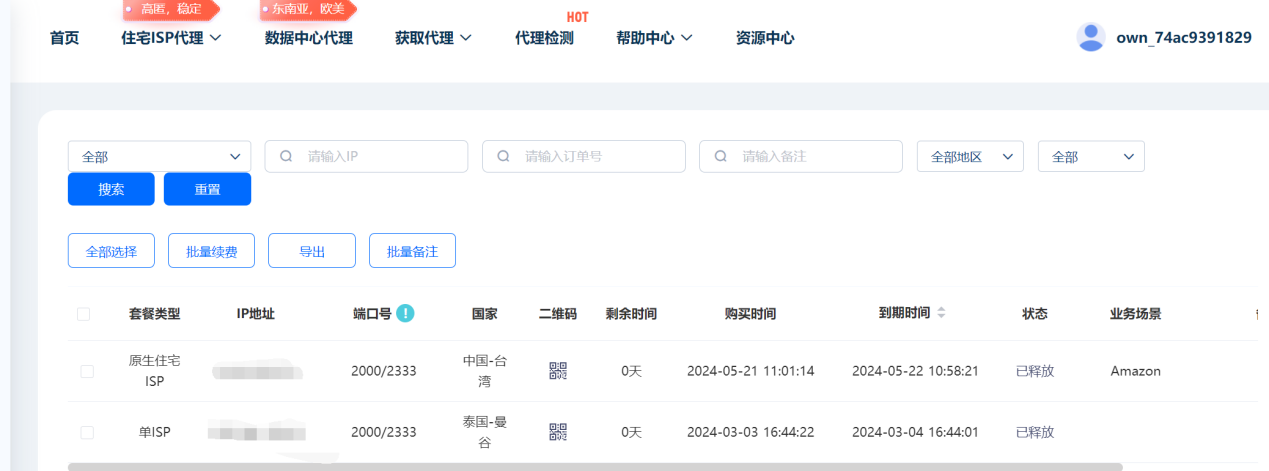Viewport: 1269px width, 471px height.
Task: Click expiry time 2024-05-22 10:58:21
Action: 915,371
